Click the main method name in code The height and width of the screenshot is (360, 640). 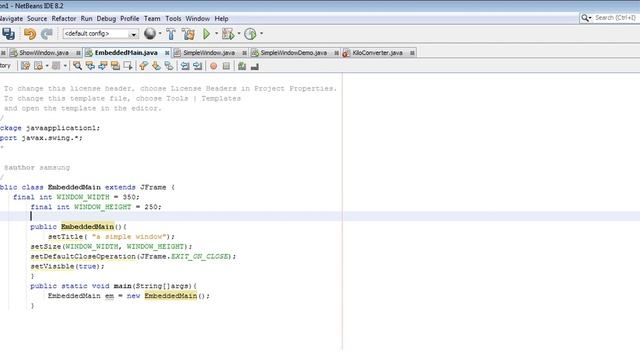click(122, 286)
